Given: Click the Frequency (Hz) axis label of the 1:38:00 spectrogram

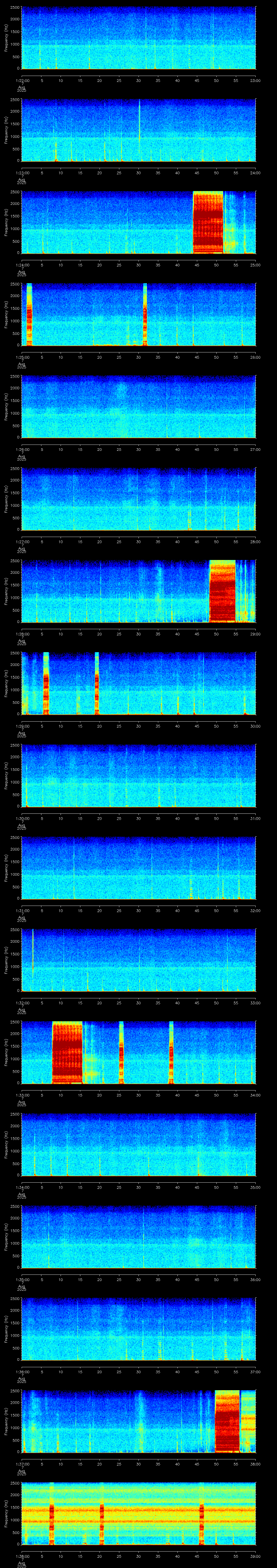Looking at the screenshot, I should (x=7, y=1513).
